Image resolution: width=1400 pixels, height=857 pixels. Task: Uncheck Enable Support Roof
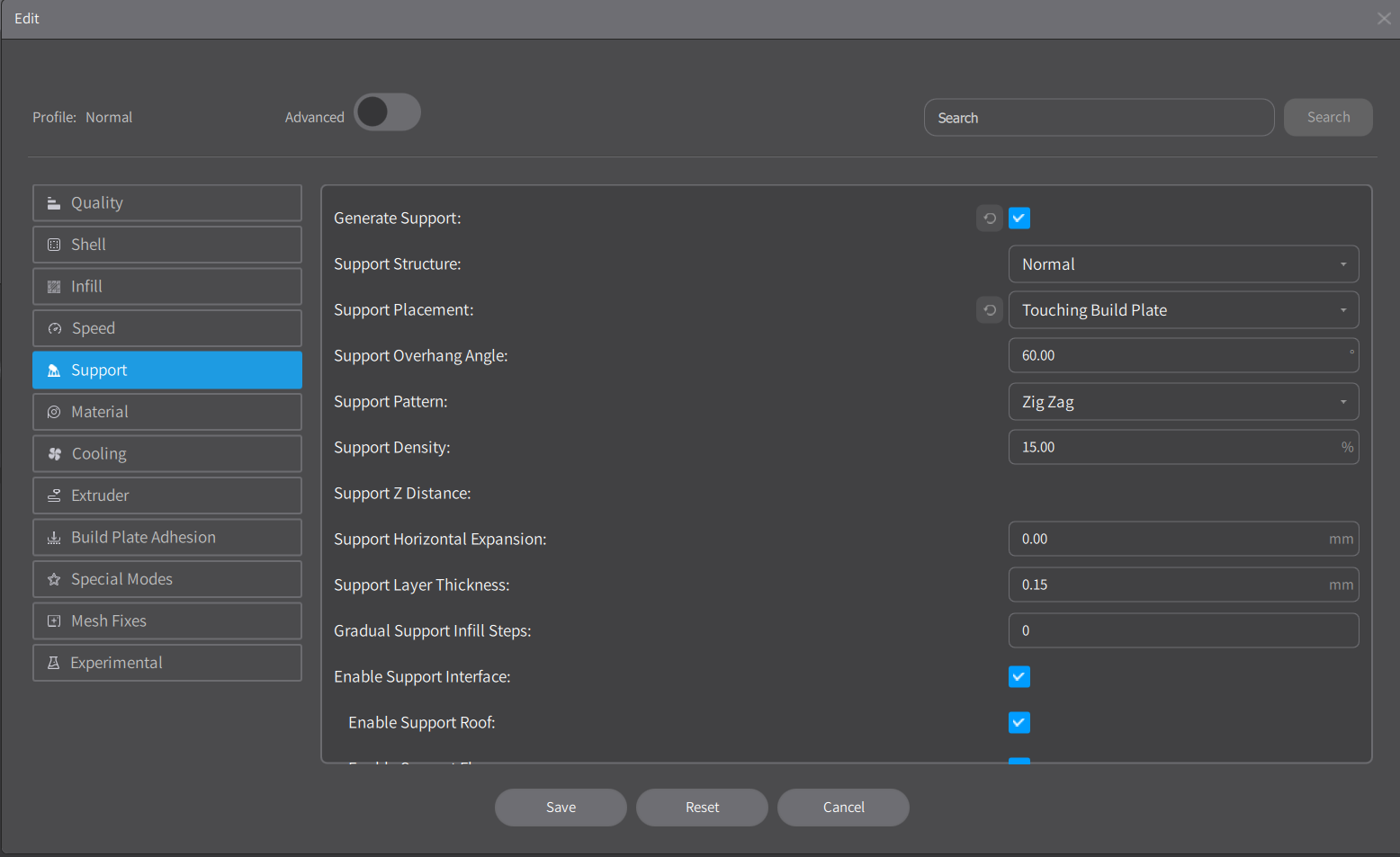coord(1019,723)
